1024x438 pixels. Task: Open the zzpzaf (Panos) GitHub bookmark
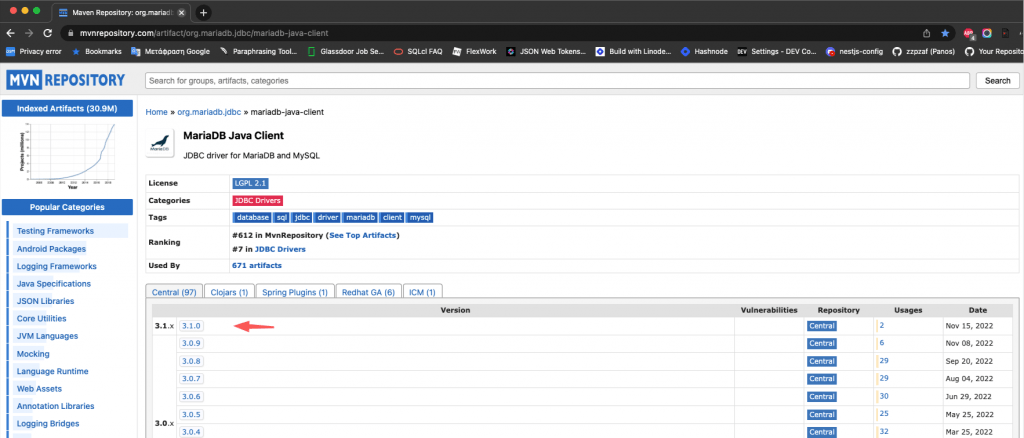pos(923,51)
